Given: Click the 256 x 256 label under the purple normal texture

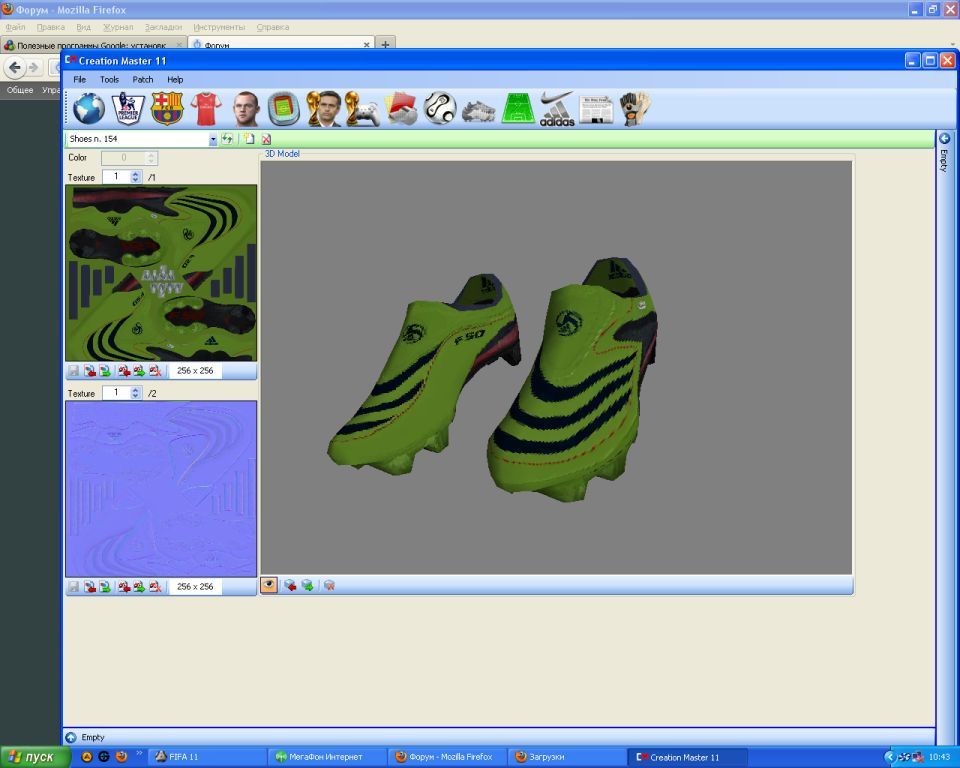Looking at the screenshot, I should [x=195, y=587].
